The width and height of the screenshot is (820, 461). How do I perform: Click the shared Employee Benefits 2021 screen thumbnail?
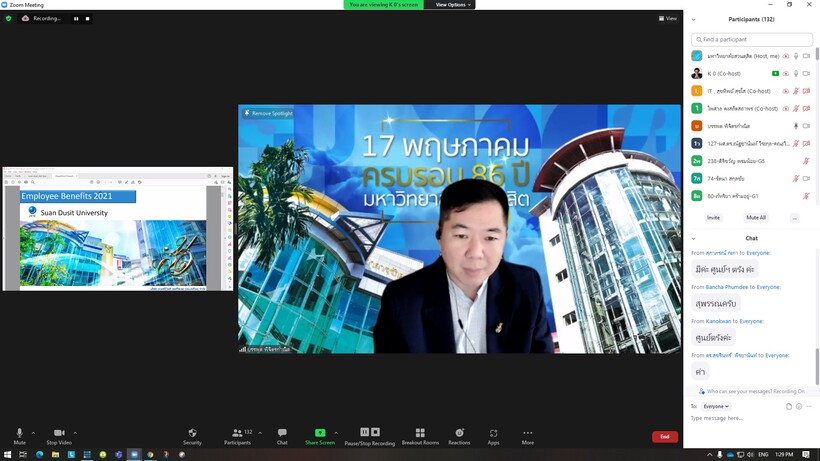coord(118,229)
